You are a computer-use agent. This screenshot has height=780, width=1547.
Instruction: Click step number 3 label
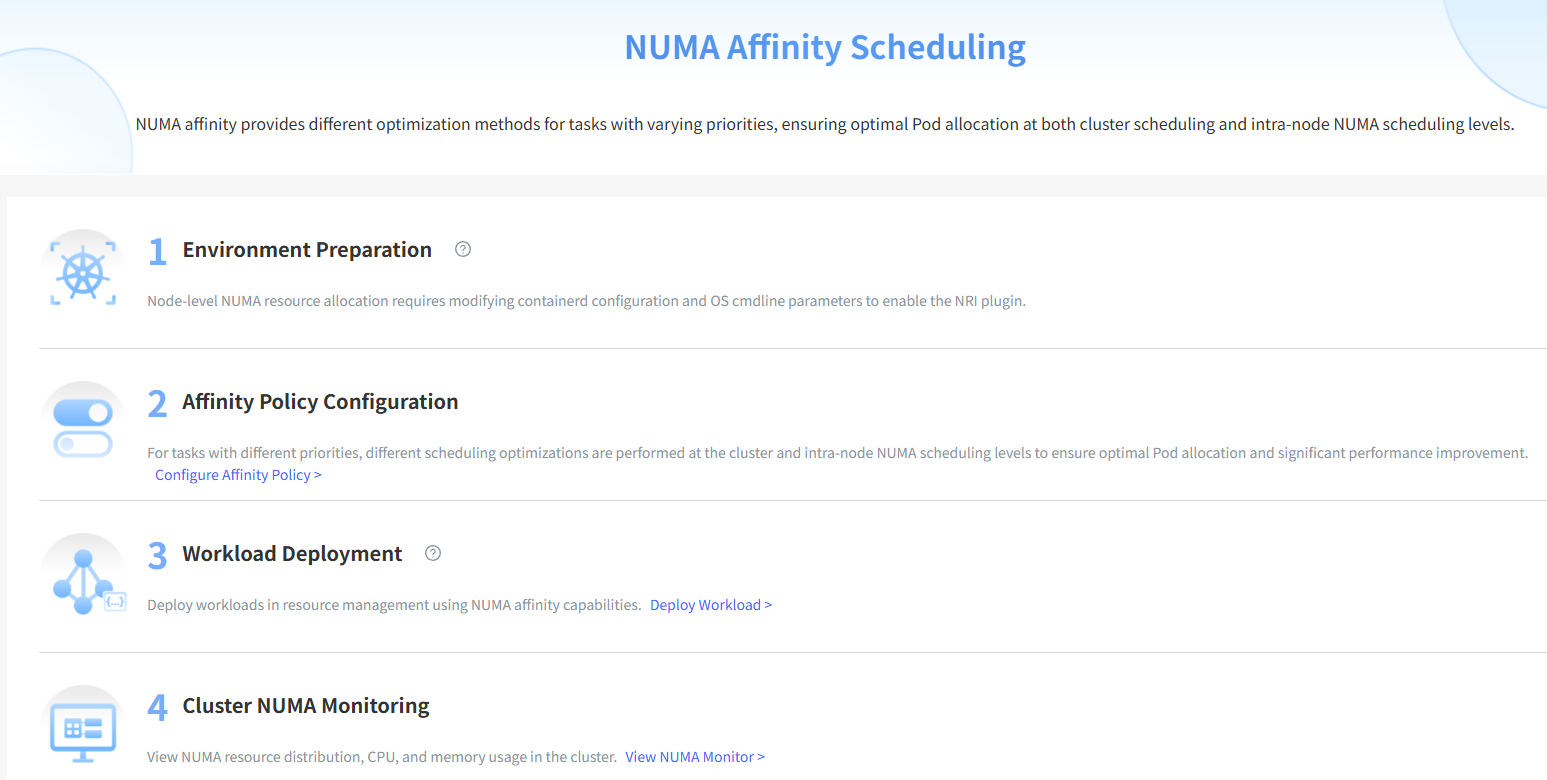pyautogui.click(x=157, y=555)
